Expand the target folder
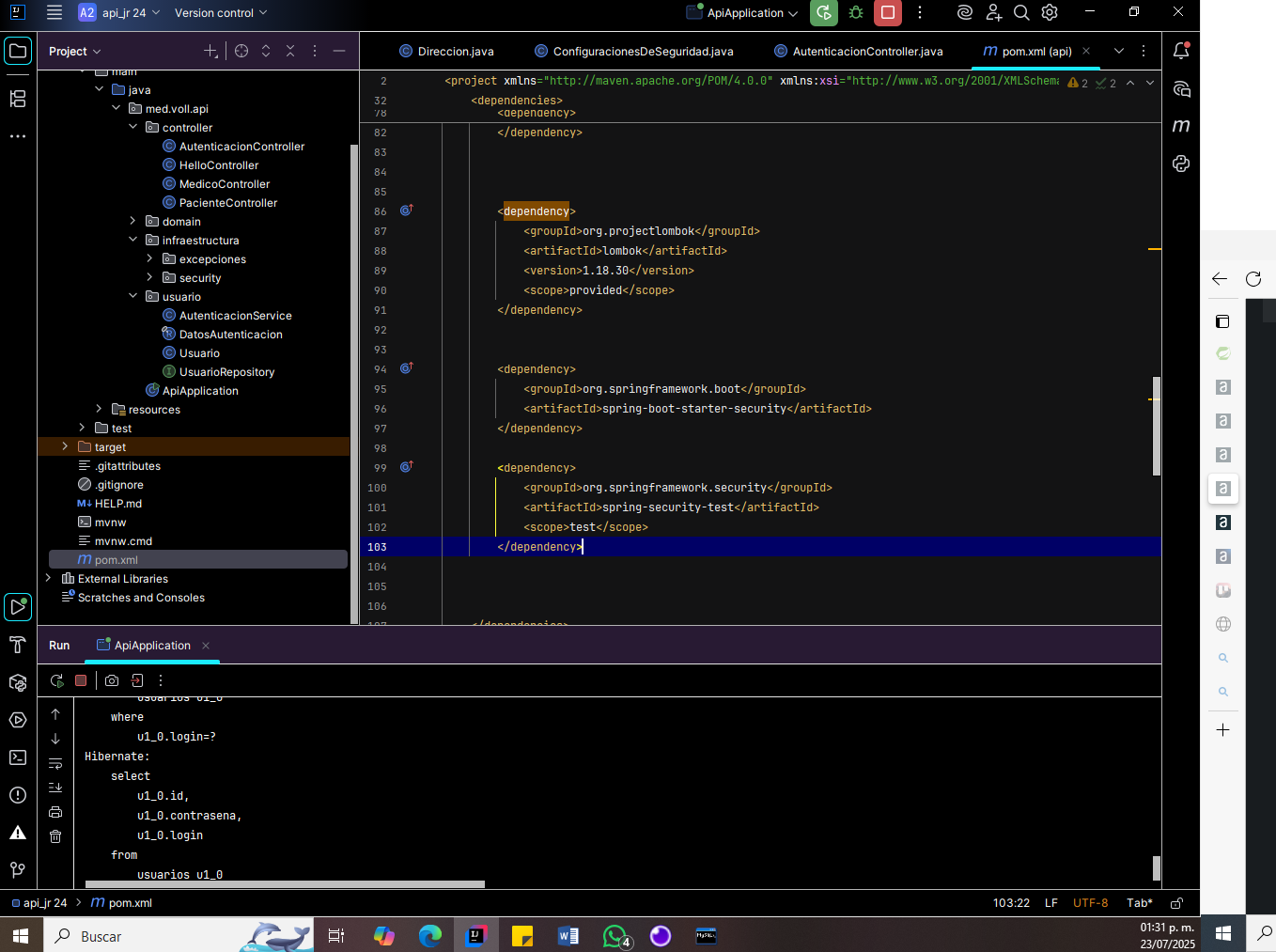 [65, 446]
